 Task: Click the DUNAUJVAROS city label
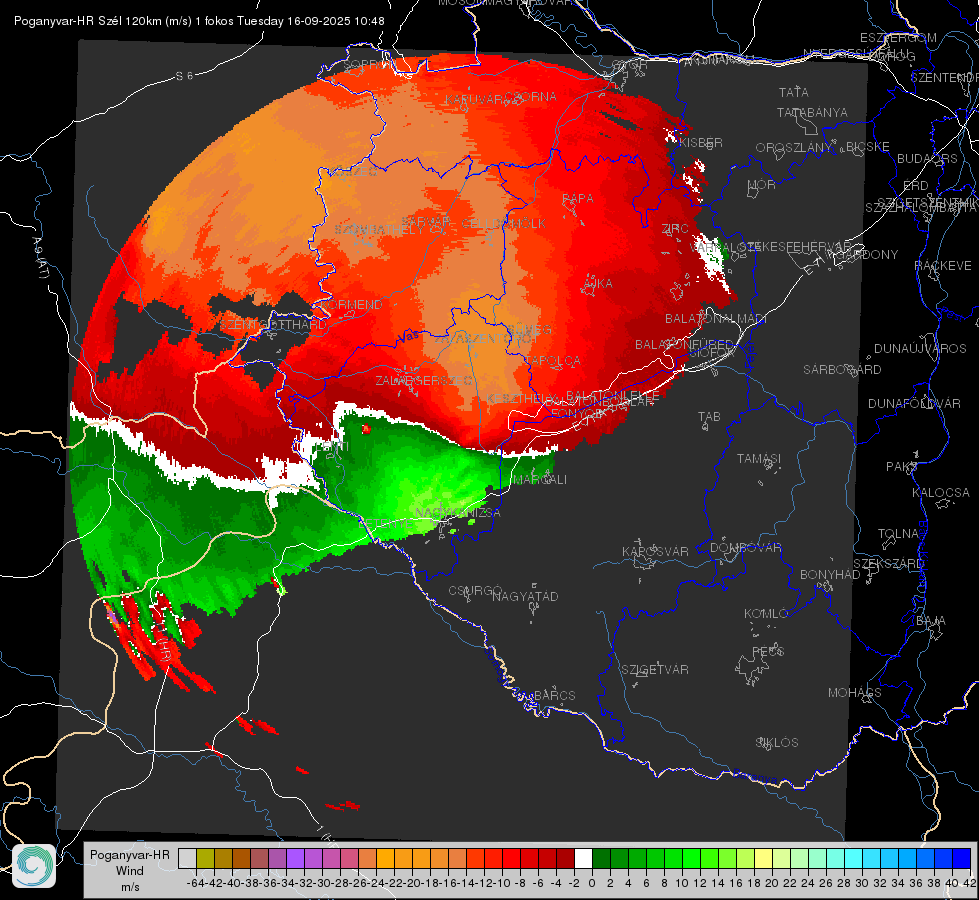point(920,349)
